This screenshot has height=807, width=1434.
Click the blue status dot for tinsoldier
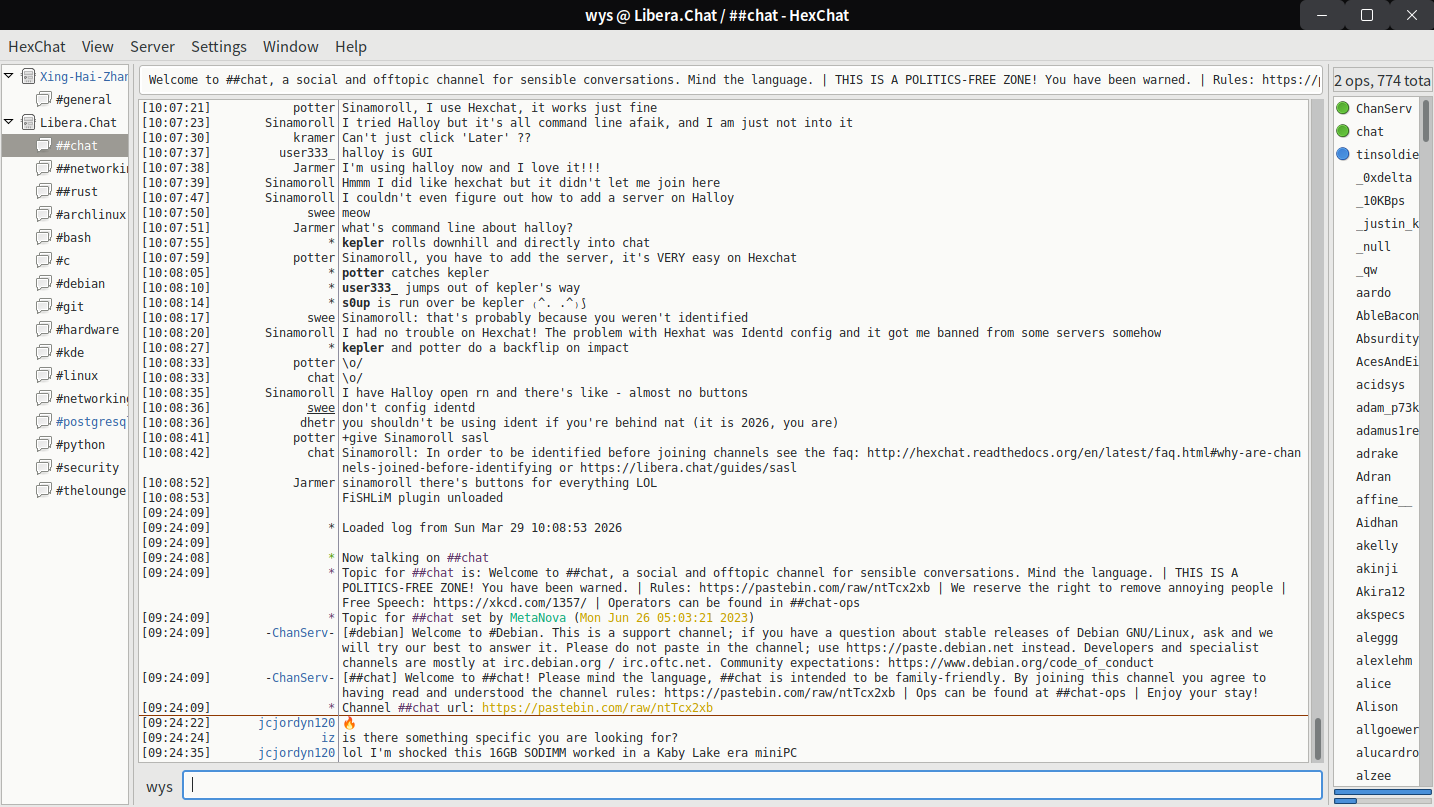[1342, 154]
